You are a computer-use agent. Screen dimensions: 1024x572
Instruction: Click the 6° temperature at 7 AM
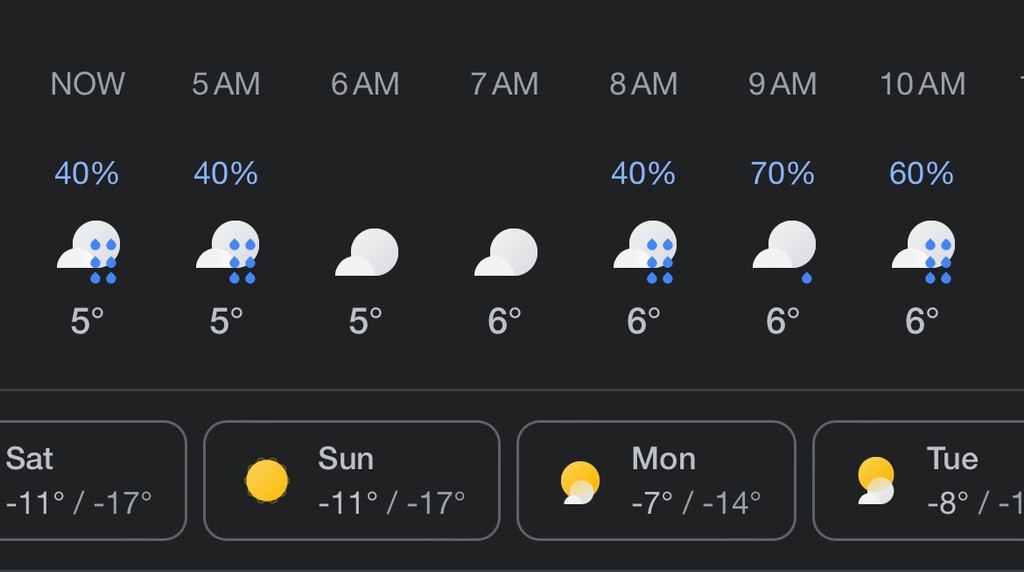point(505,321)
